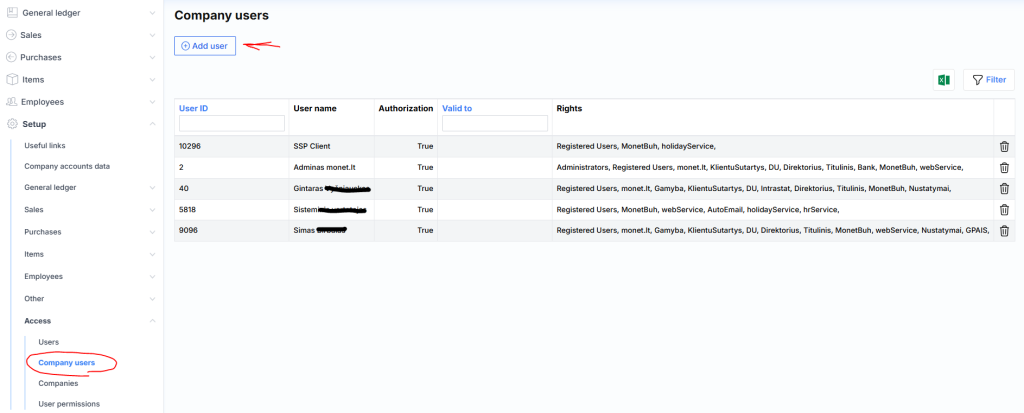Screen dimensions: 1024x413
Task: Click the Employees people icon
Action: coord(12,102)
